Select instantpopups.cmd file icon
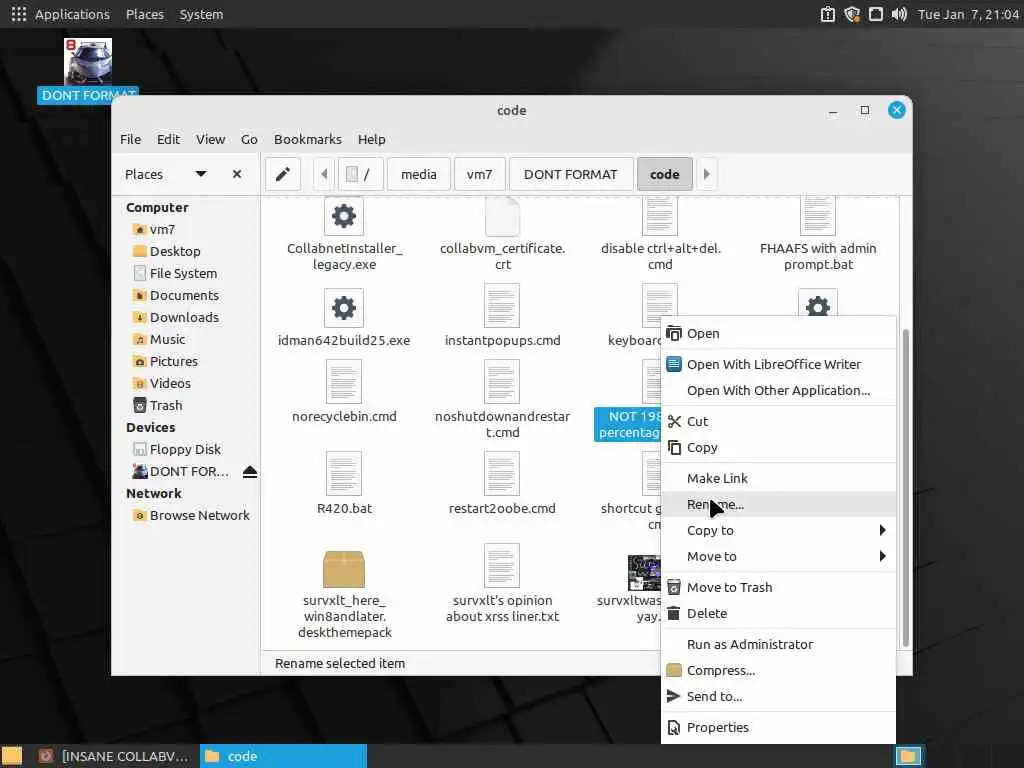 coord(502,306)
